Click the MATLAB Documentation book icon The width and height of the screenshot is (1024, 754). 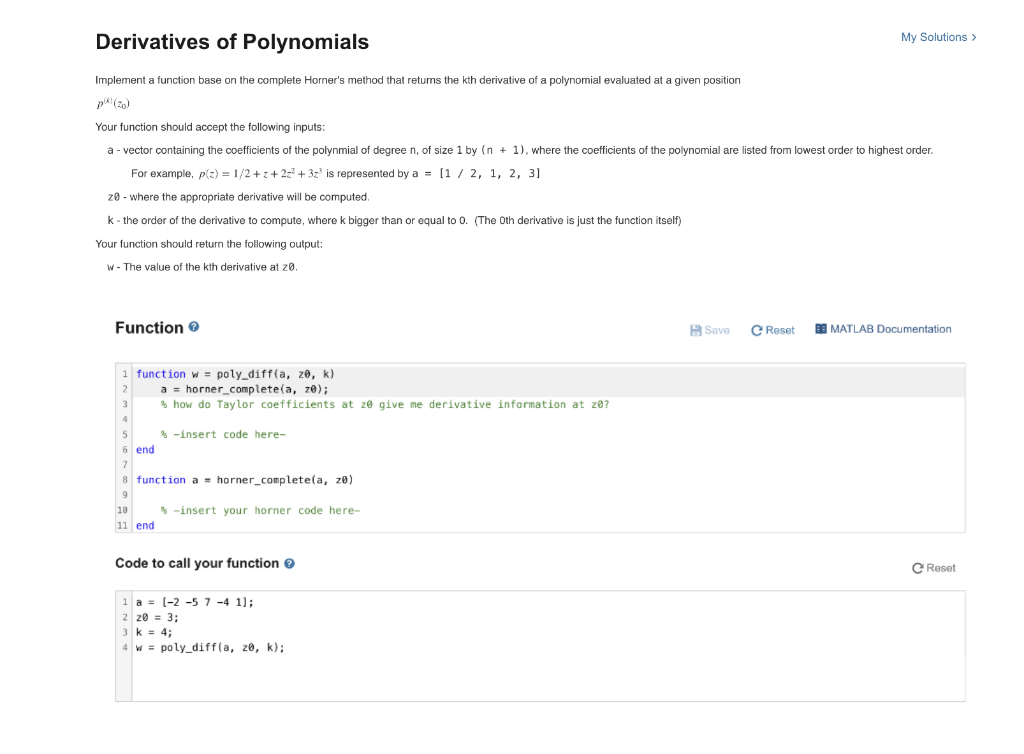[820, 329]
